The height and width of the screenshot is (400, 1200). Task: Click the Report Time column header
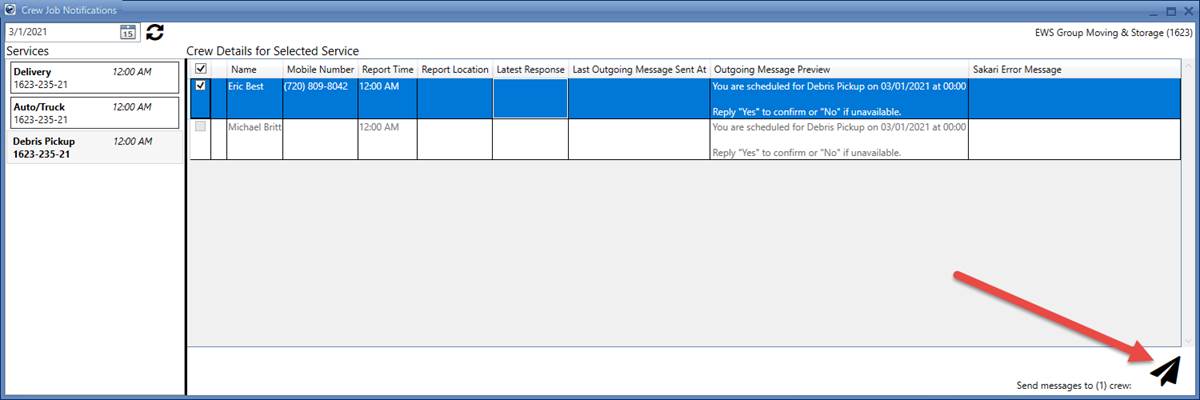(x=387, y=69)
